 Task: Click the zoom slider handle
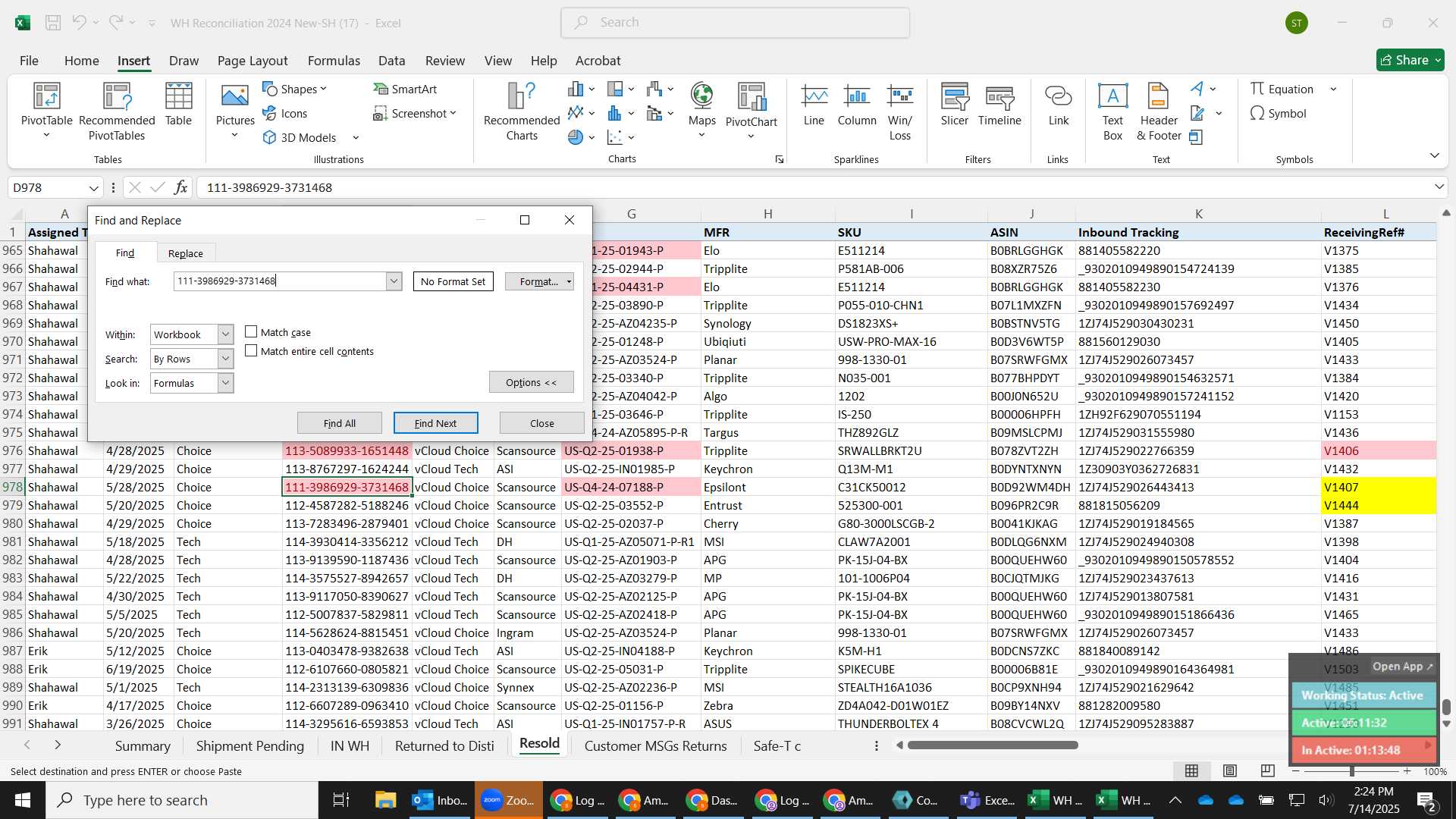[x=1351, y=771]
